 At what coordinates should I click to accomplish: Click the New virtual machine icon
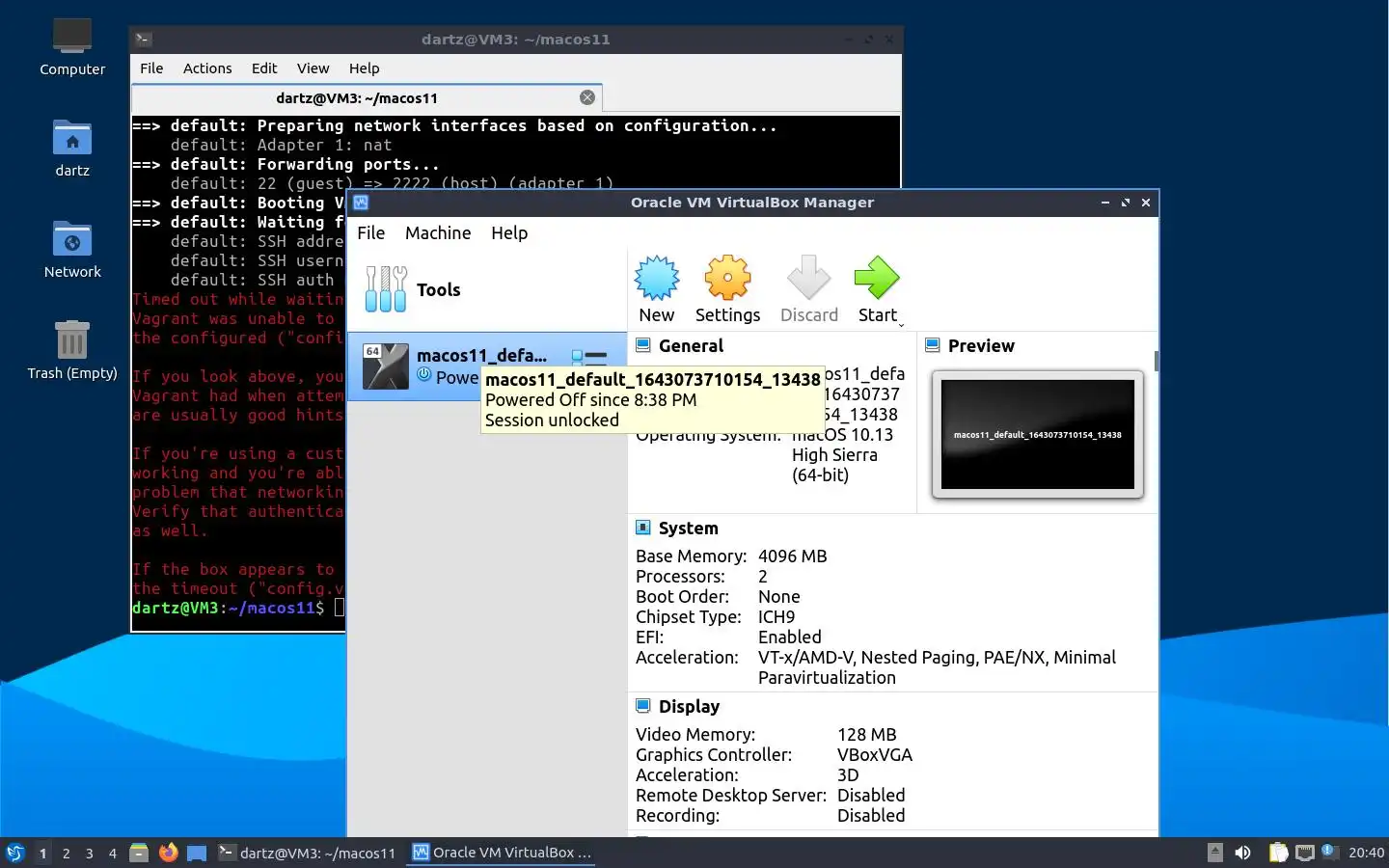pyautogui.click(x=657, y=289)
